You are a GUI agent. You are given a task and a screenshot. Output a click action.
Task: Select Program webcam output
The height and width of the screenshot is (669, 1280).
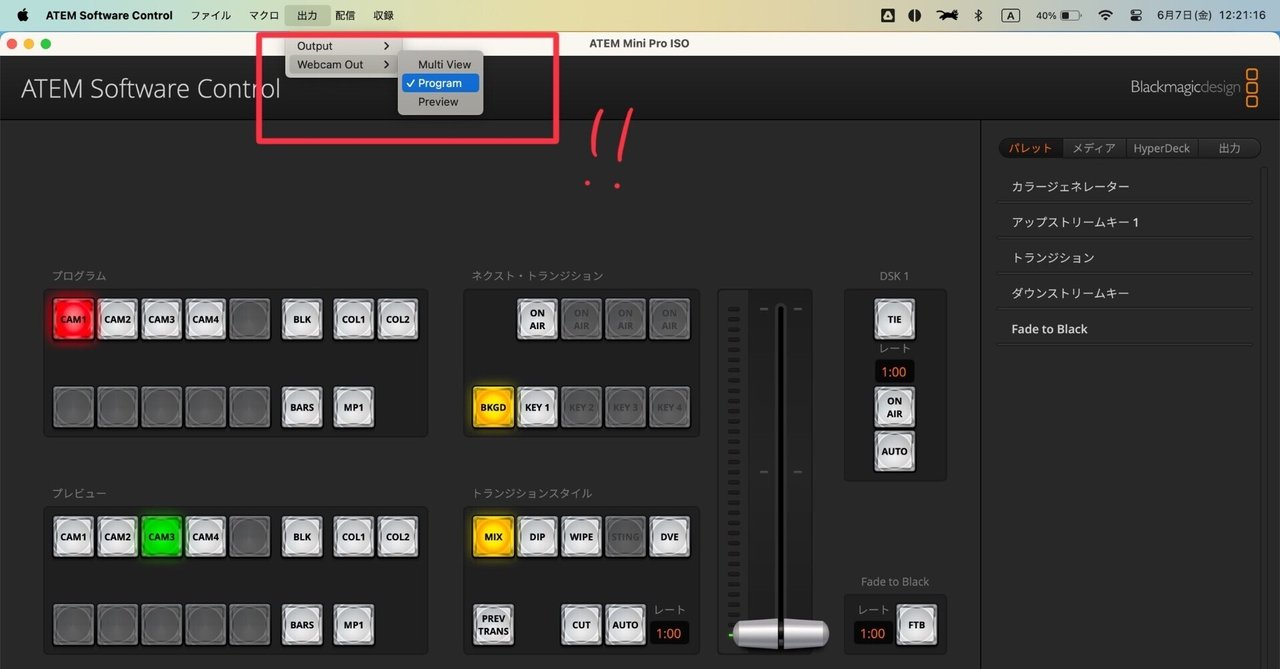[x=440, y=83]
